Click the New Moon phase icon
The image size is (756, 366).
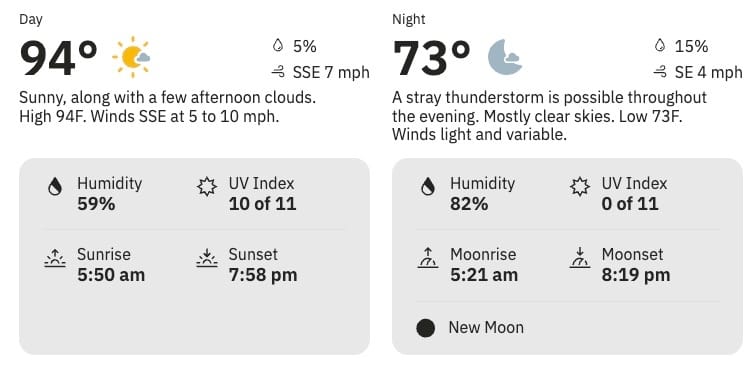(x=426, y=328)
